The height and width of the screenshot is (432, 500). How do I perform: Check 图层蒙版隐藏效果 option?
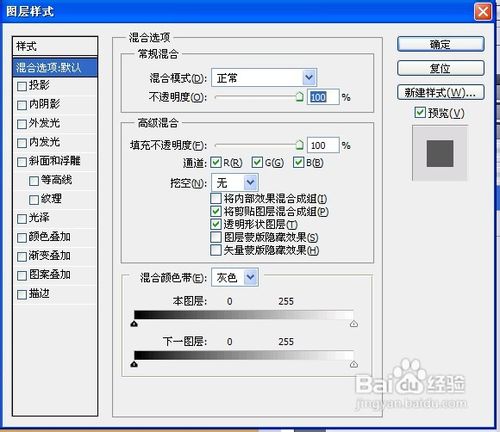(x=216, y=237)
